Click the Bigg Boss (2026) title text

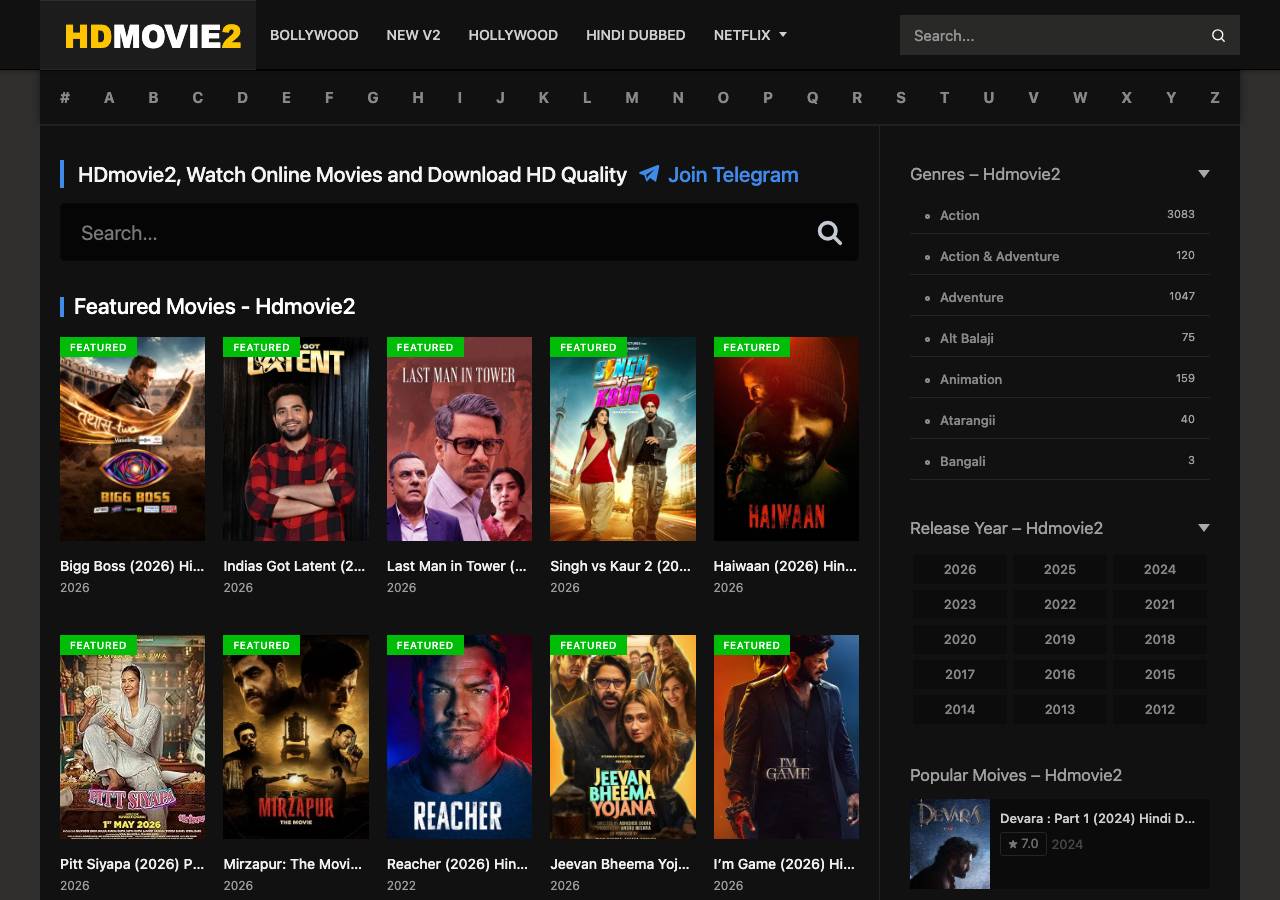click(132, 566)
